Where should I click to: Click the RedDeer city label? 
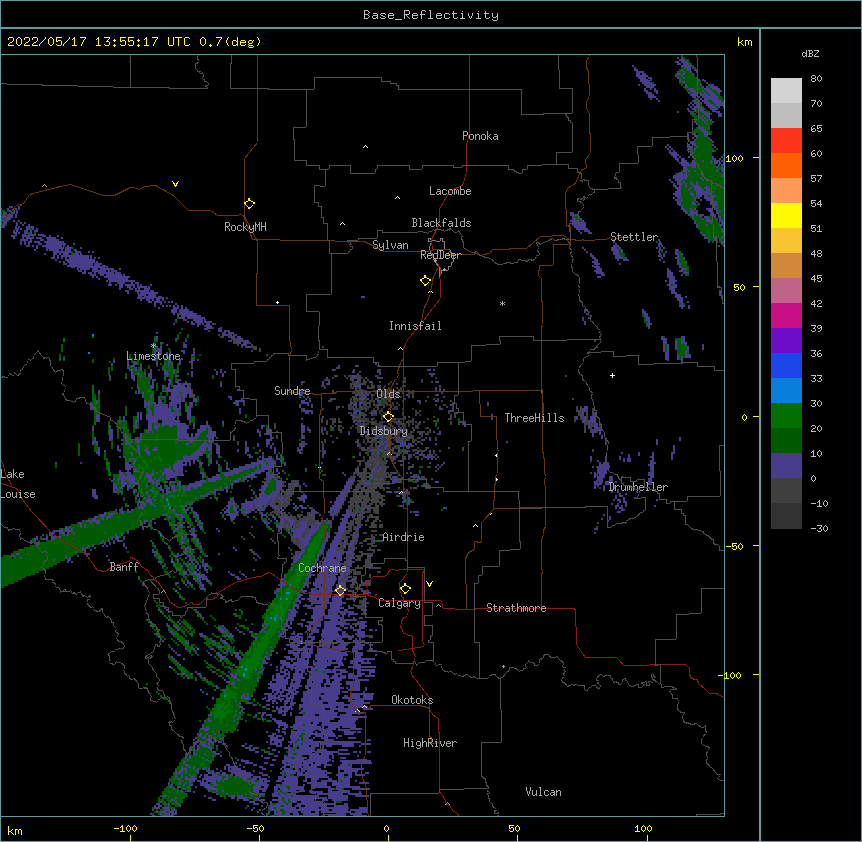pyautogui.click(x=440, y=255)
